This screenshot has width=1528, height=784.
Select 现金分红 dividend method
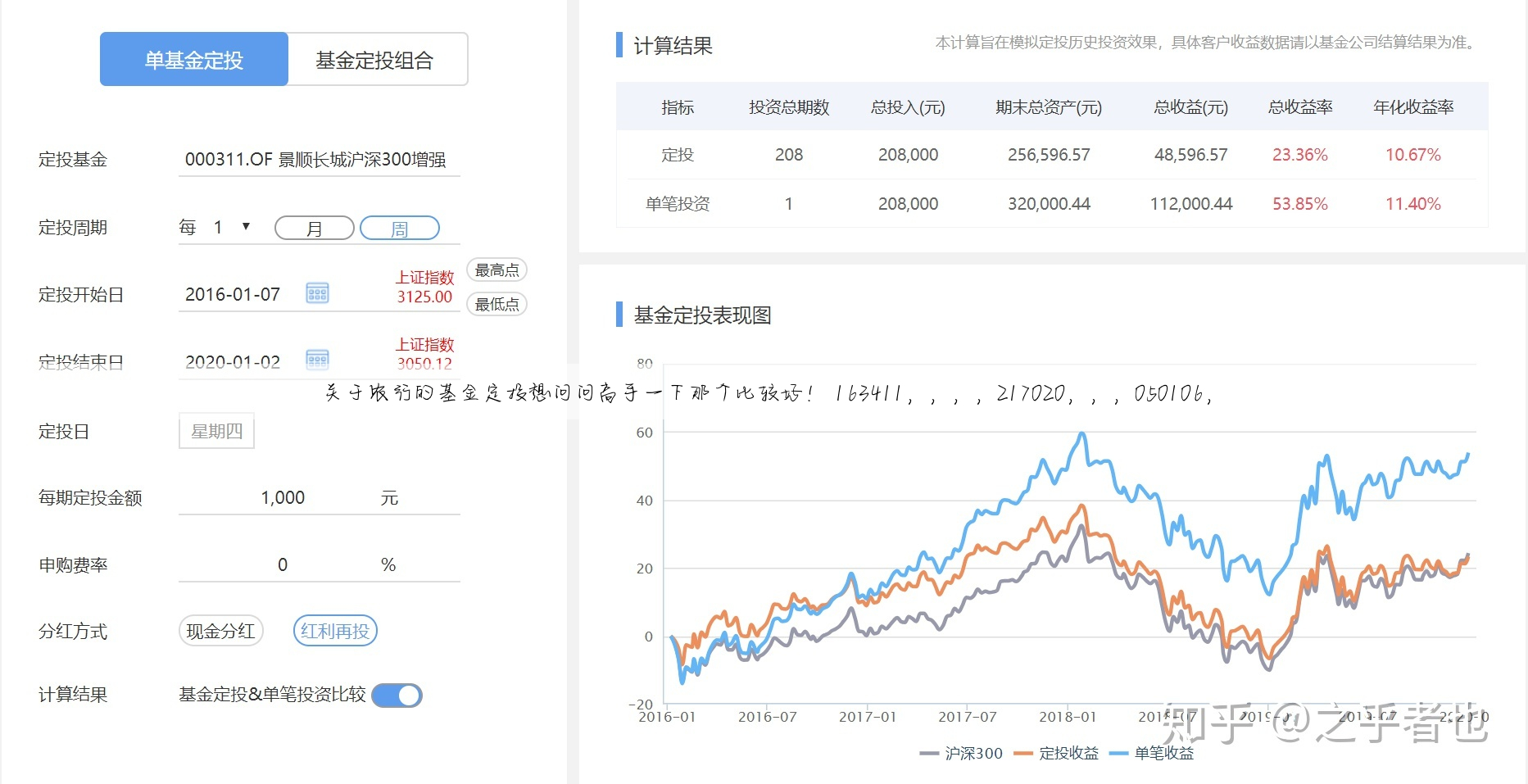click(x=221, y=631)
